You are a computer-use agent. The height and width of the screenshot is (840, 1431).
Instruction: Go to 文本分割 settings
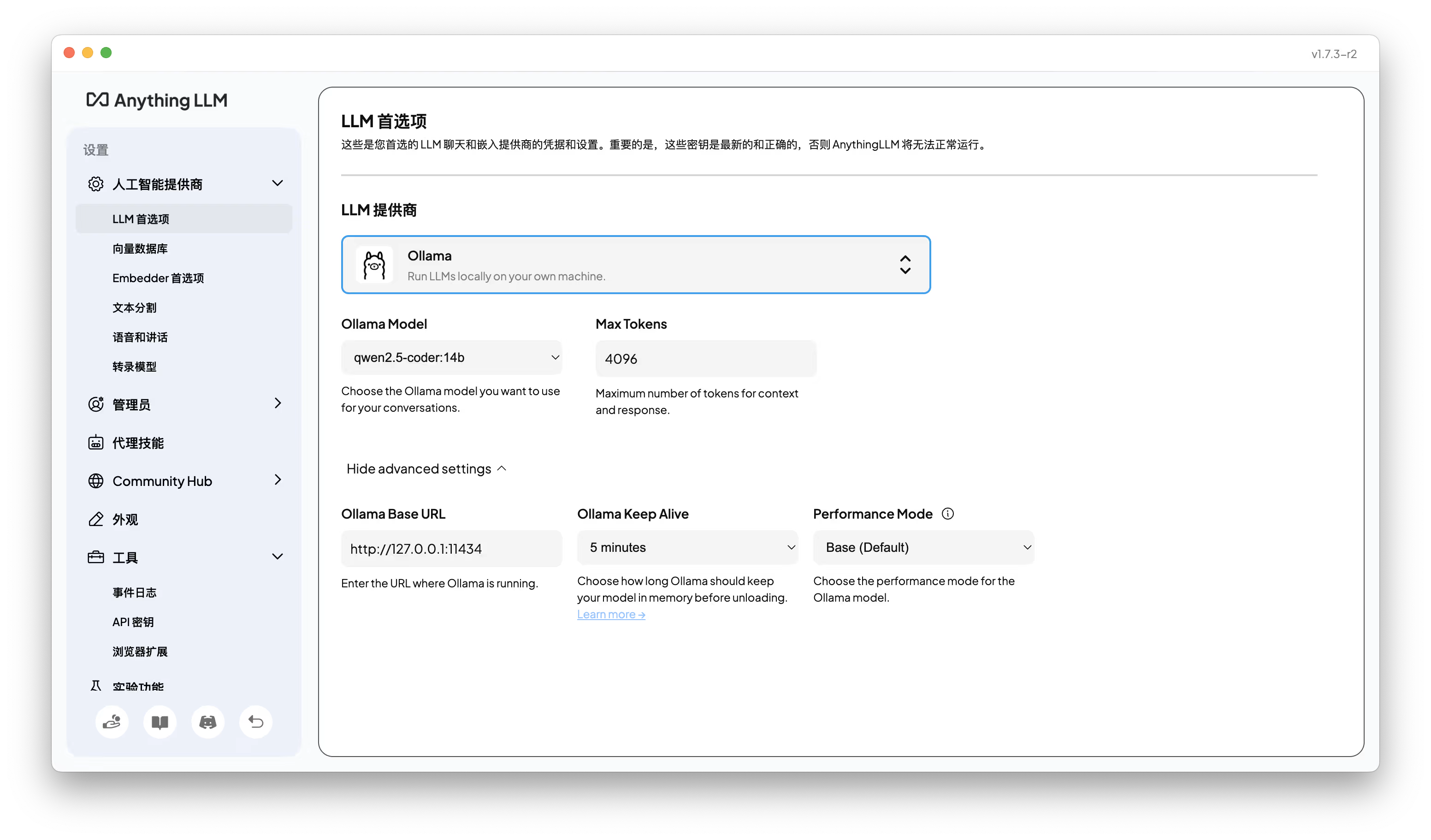point(134,307)
